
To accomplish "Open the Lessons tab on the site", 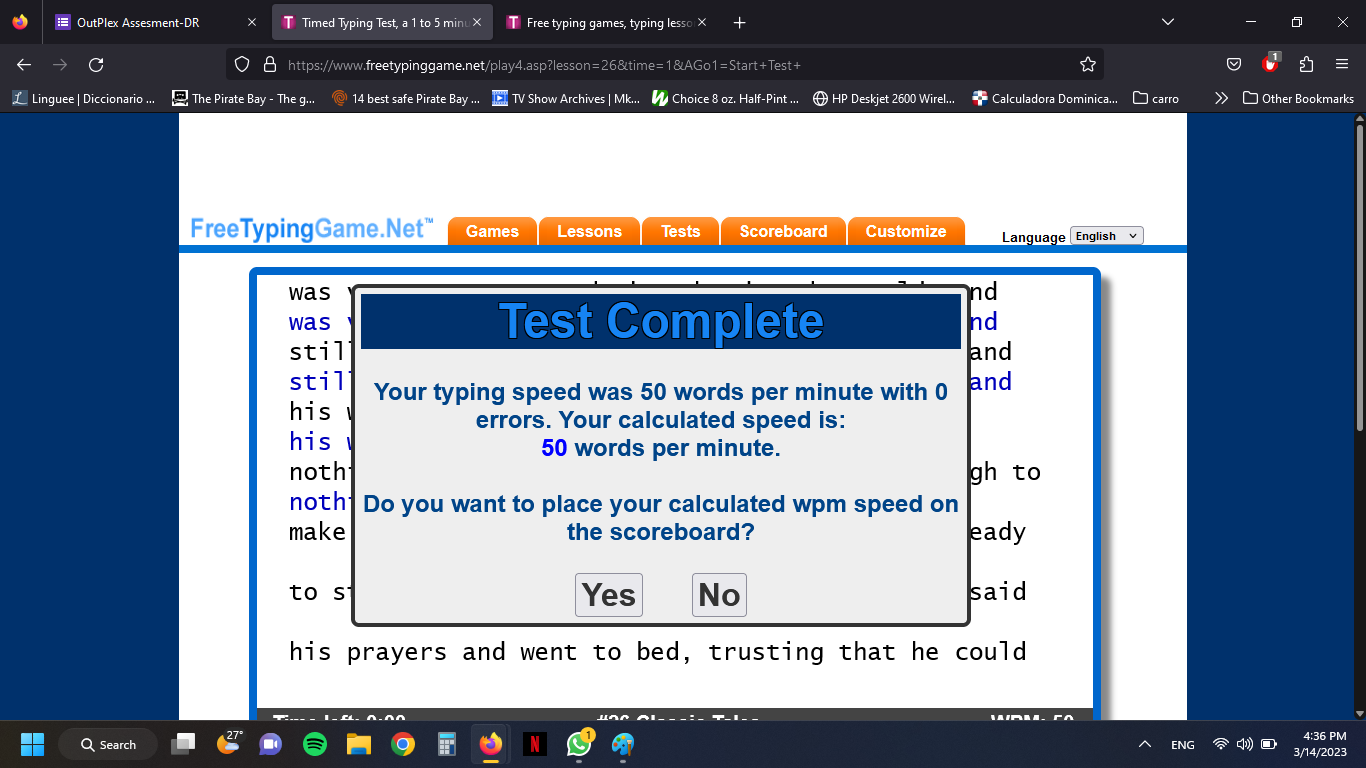I will (589, 231).
